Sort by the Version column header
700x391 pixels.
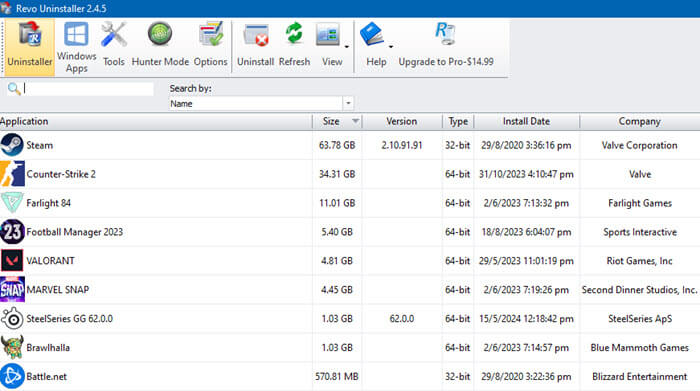point(402,121)
